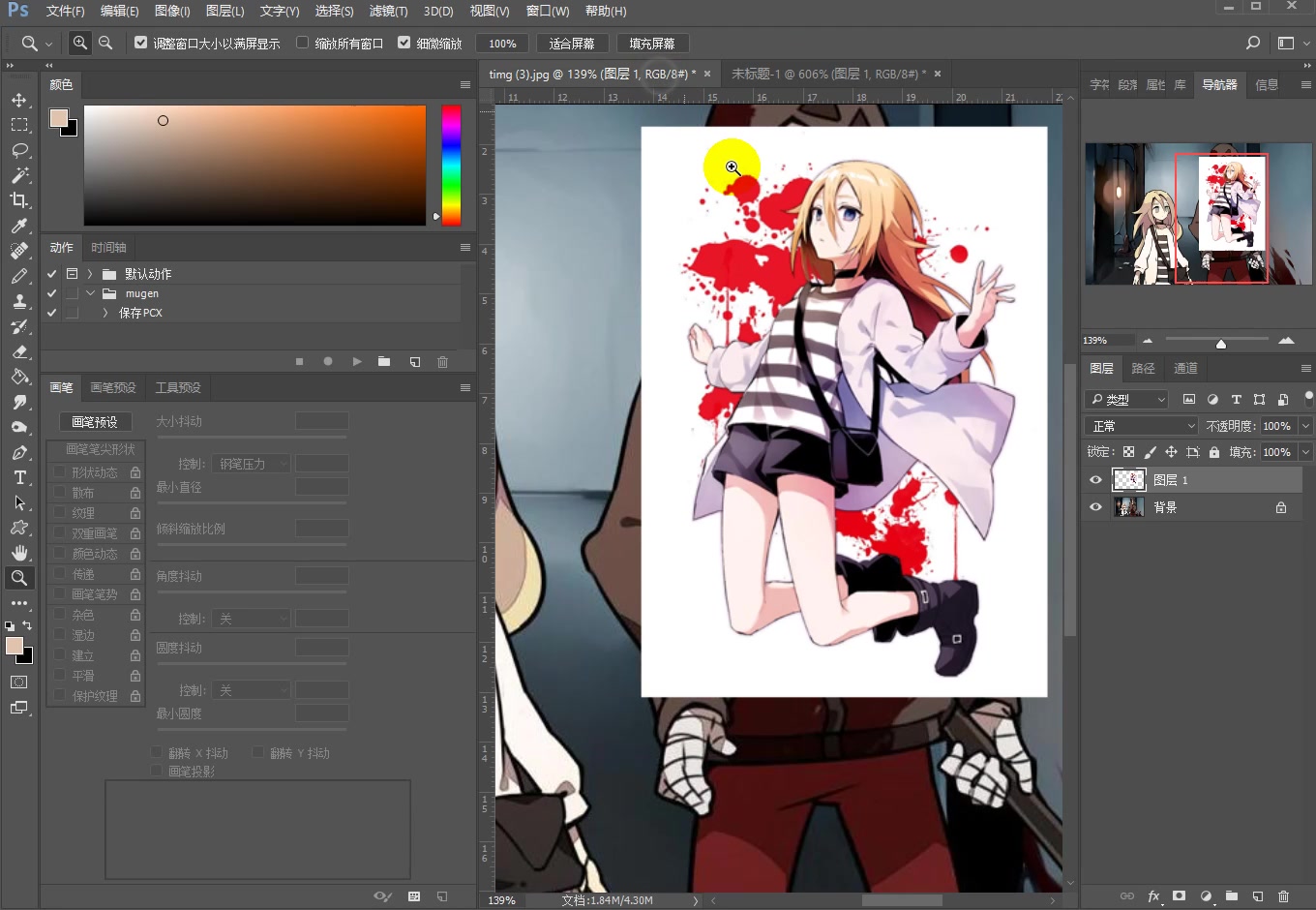Expand the 默认动作 action set
The height and width of the screenshot is (910, 1316).
pyautogui.click(x=90, y=274)
